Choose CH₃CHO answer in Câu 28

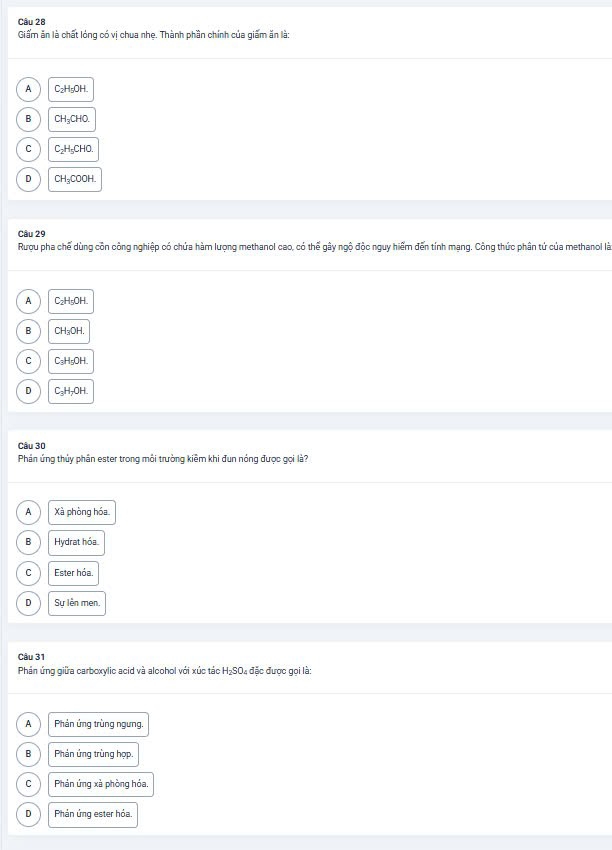point(72,119)
